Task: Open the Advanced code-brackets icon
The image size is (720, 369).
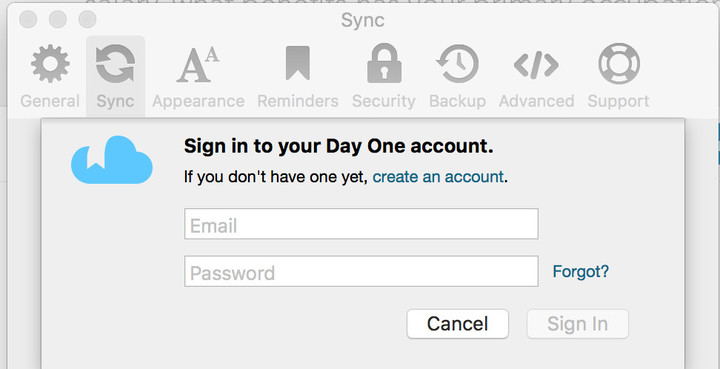Action: tap(536, 65)
